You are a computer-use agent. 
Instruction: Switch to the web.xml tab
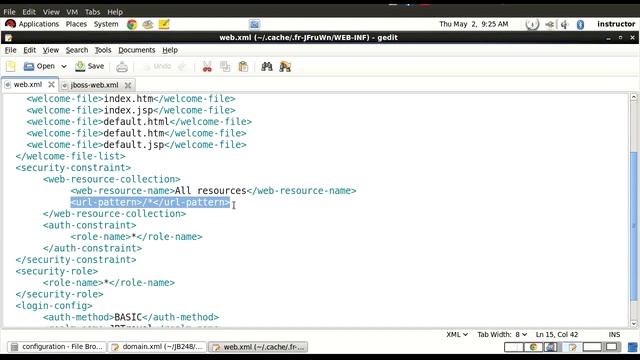tap(28, 84)
